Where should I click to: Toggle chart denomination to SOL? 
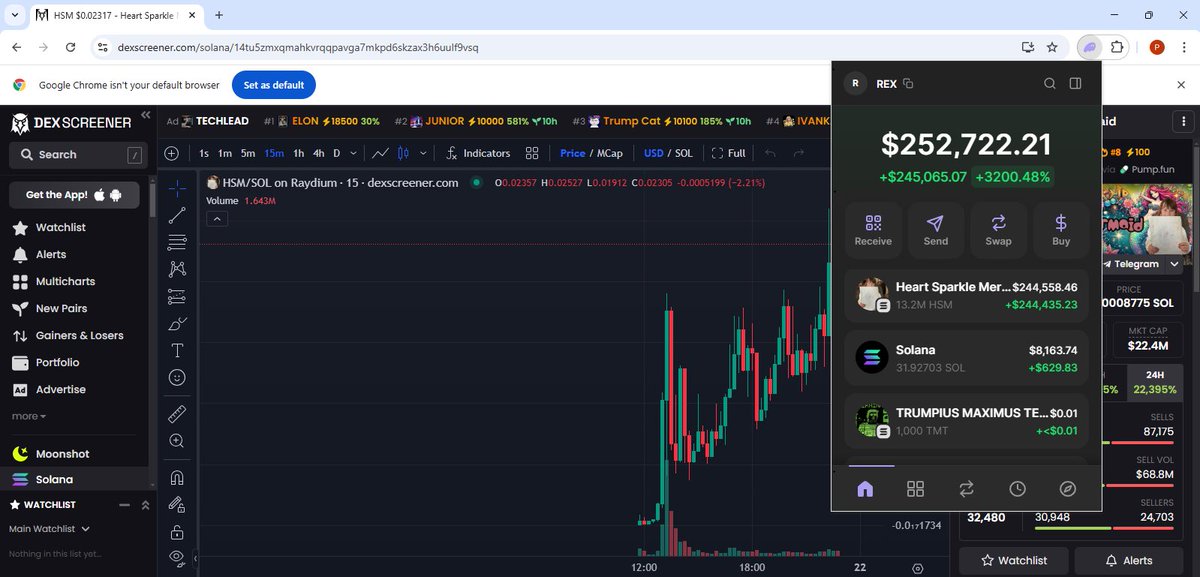(x=684, y=153)
